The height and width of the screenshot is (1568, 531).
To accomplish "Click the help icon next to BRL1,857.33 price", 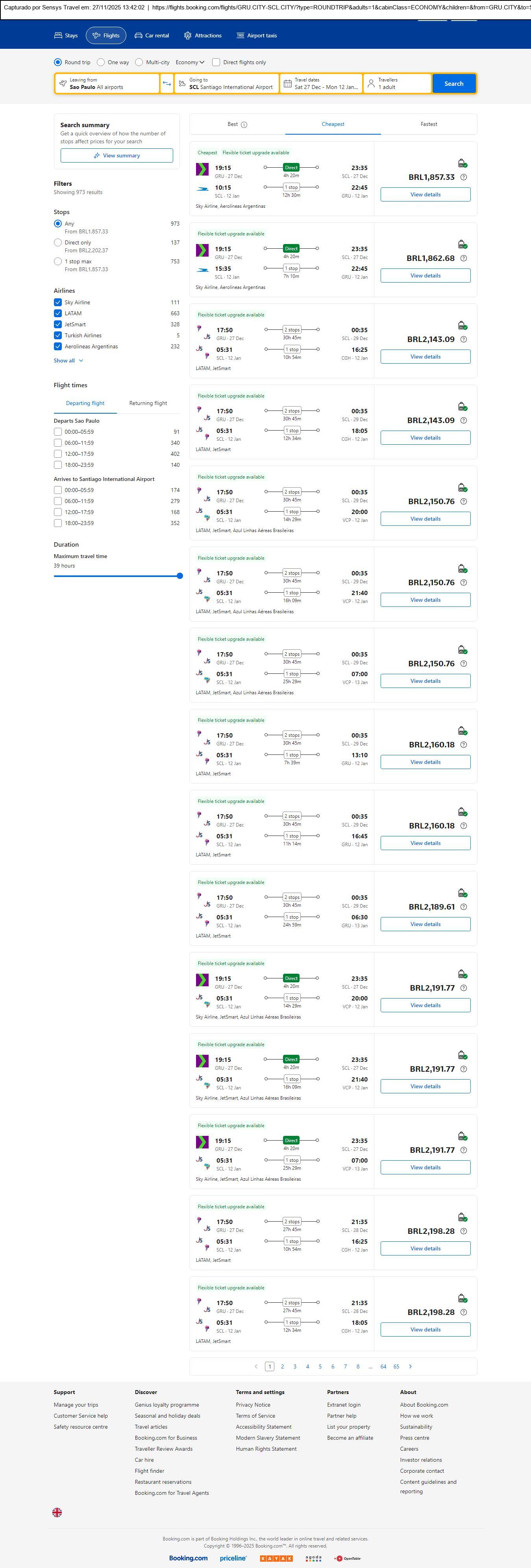I will [x=463, y=177].
